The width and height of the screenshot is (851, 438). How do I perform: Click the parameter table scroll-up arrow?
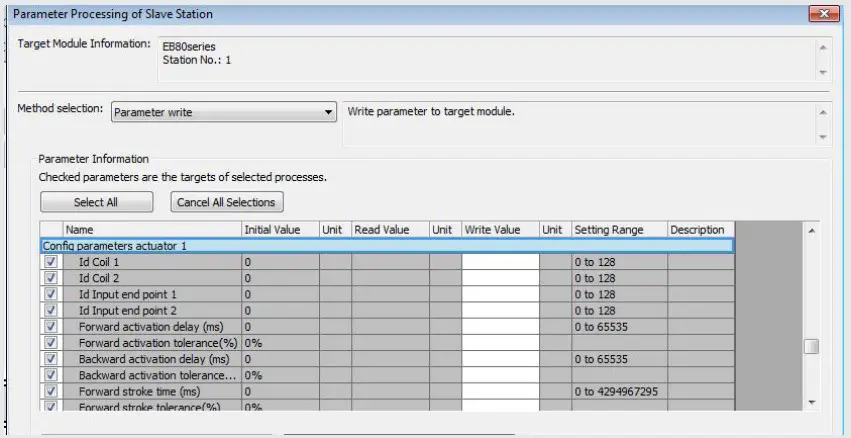tap(811, 231)
